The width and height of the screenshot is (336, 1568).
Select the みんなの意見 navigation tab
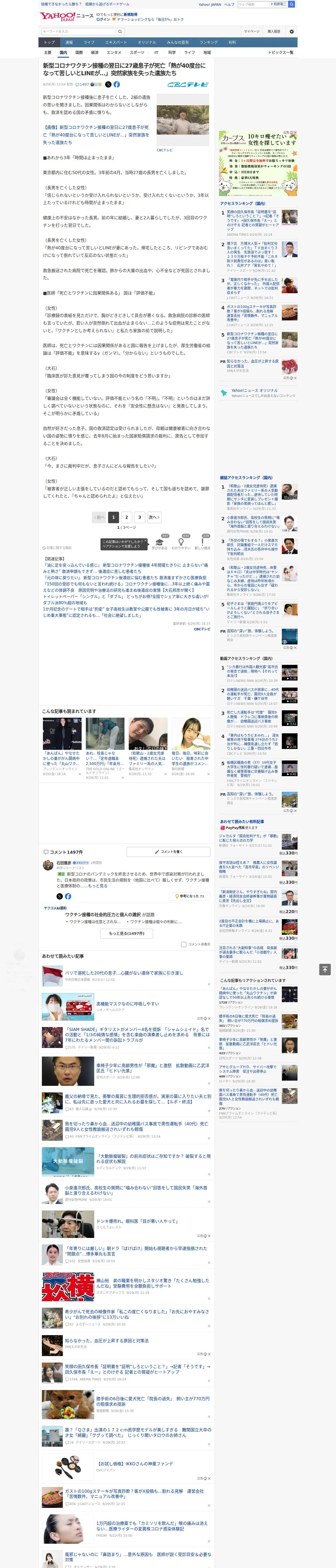[x=177, y=43]
